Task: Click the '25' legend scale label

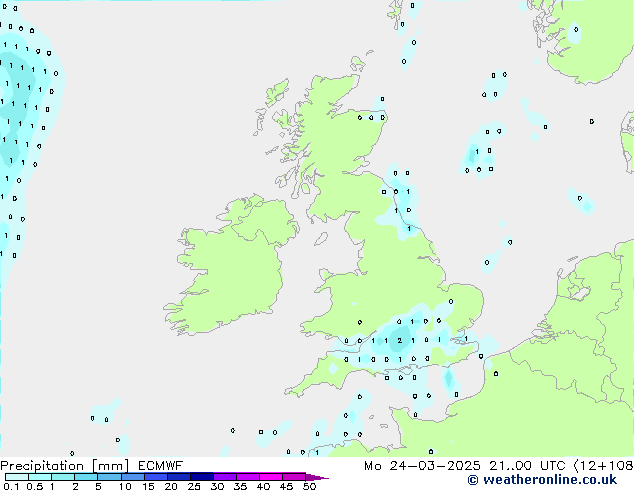Action: 194,486
